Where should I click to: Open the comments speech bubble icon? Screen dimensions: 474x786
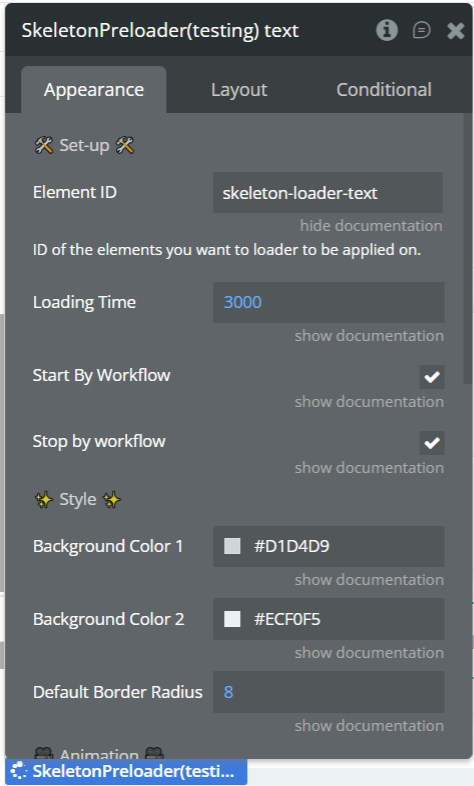point(421,31)
